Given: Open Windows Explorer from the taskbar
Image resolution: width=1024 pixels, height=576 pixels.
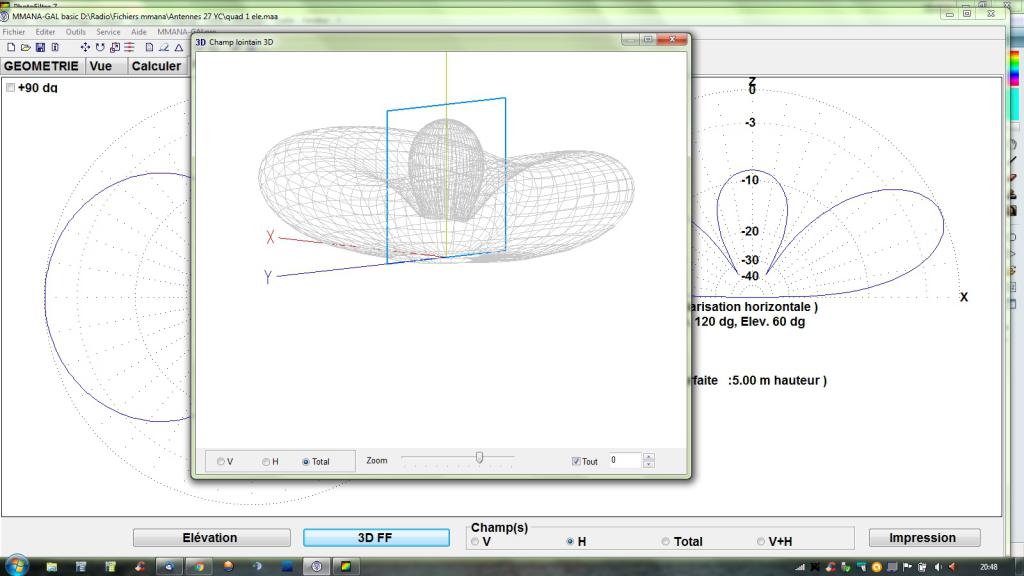Looking at the screenshot, I should pos(52,566).
